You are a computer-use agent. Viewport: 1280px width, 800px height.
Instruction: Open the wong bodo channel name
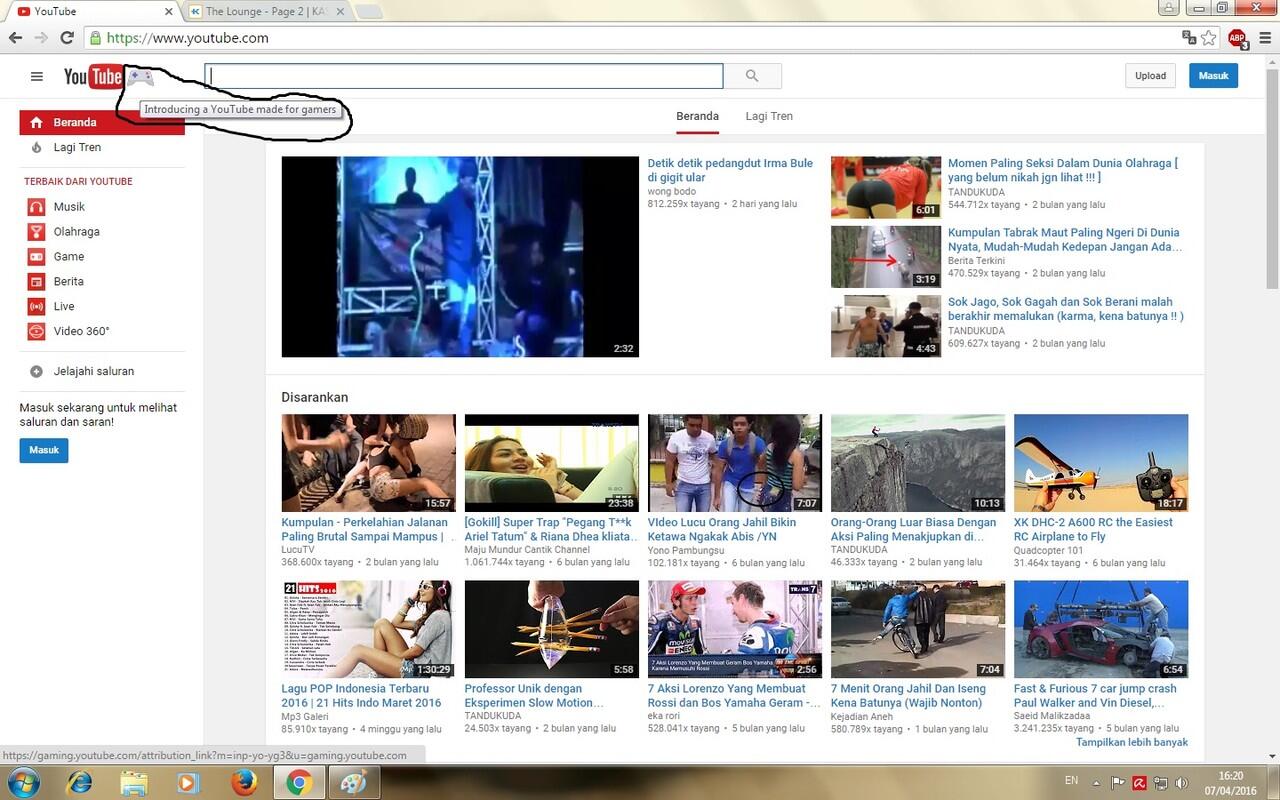click(672, 191)
